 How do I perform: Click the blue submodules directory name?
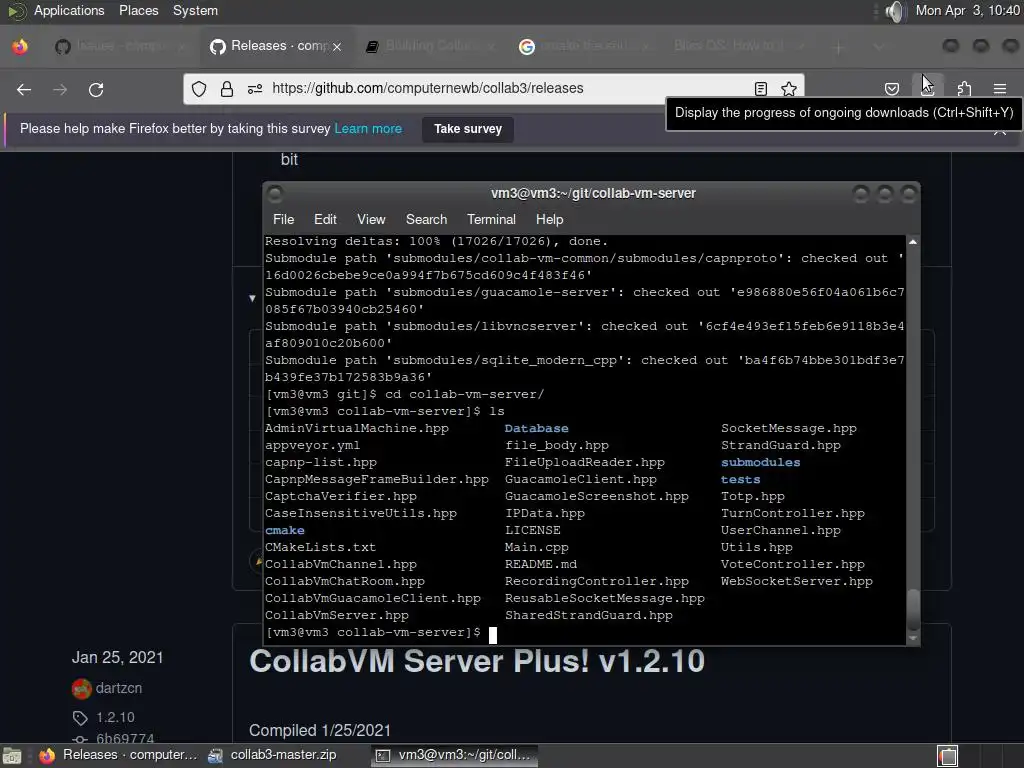point(760,462)
